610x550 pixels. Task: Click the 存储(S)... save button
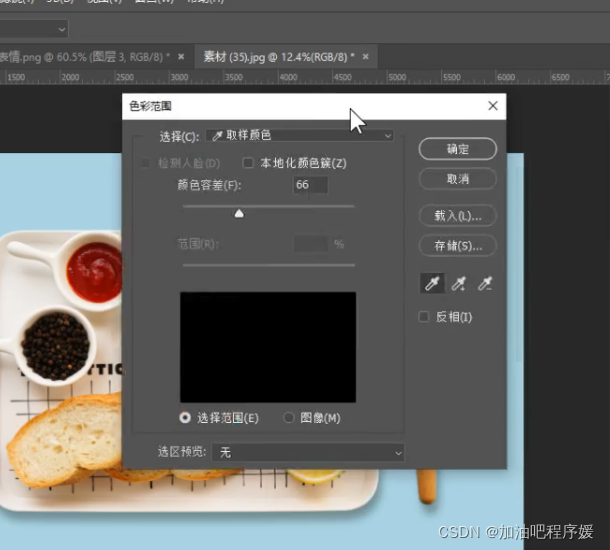pyautogui.click(x=458, y=245)
